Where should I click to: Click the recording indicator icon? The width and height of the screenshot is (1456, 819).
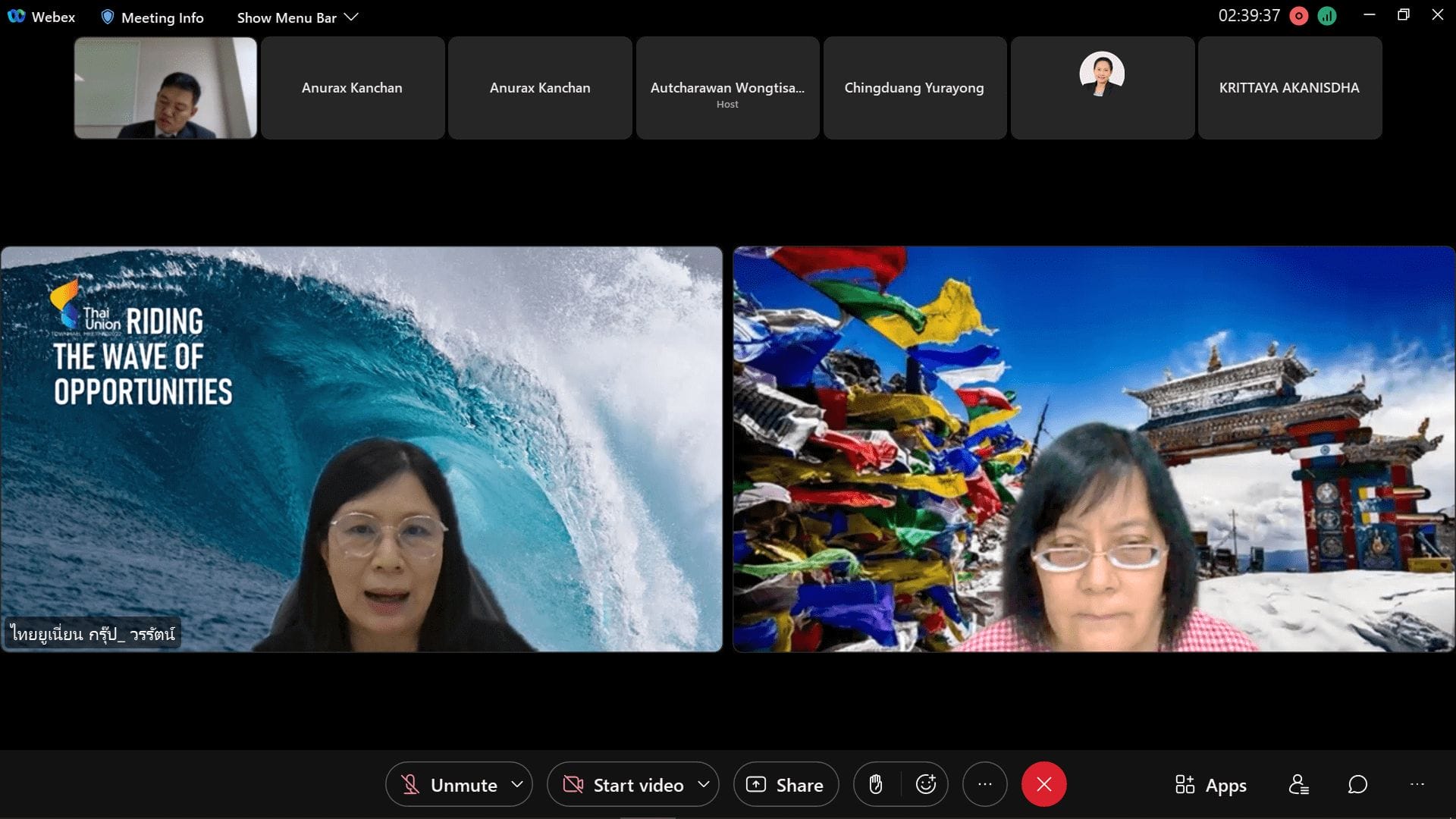[x=1299, y=16]
